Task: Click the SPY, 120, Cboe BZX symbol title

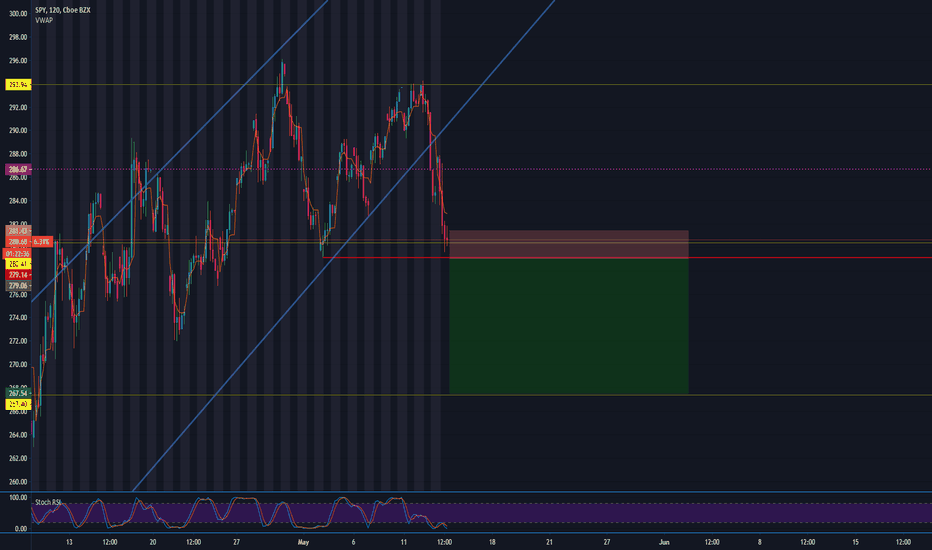Action: 62,10
